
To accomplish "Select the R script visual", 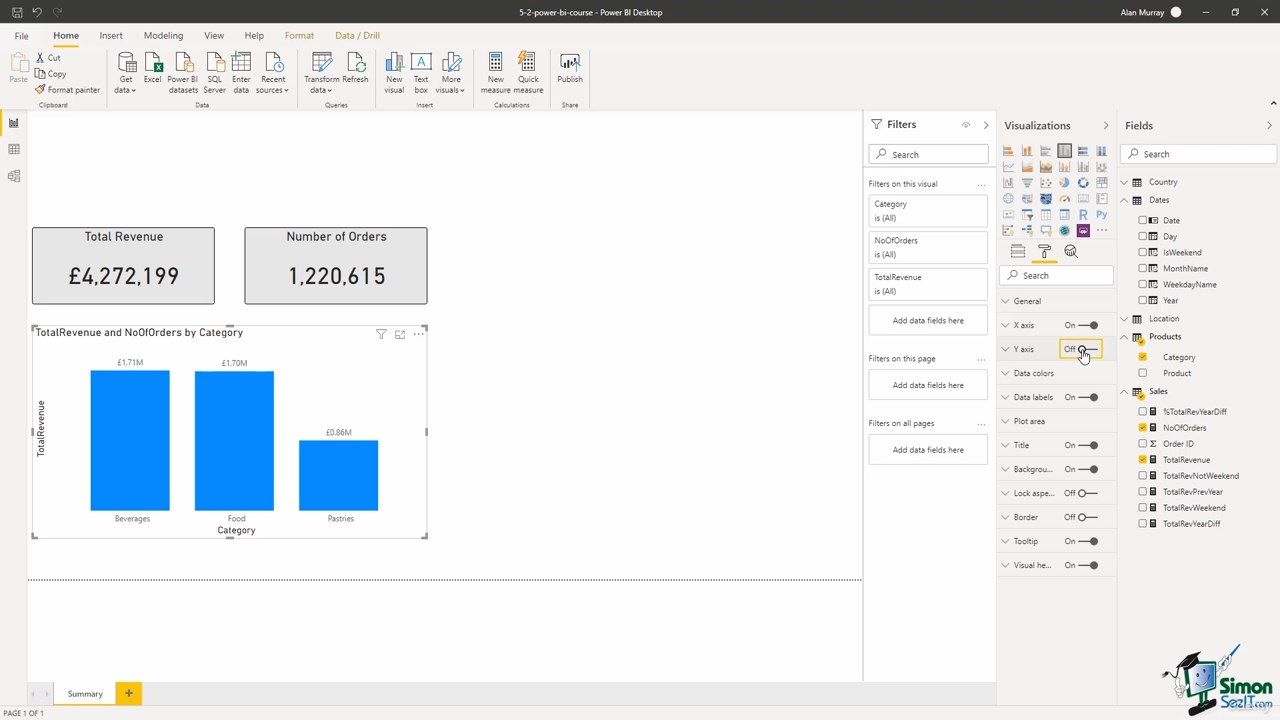I will click(1083, 215).
